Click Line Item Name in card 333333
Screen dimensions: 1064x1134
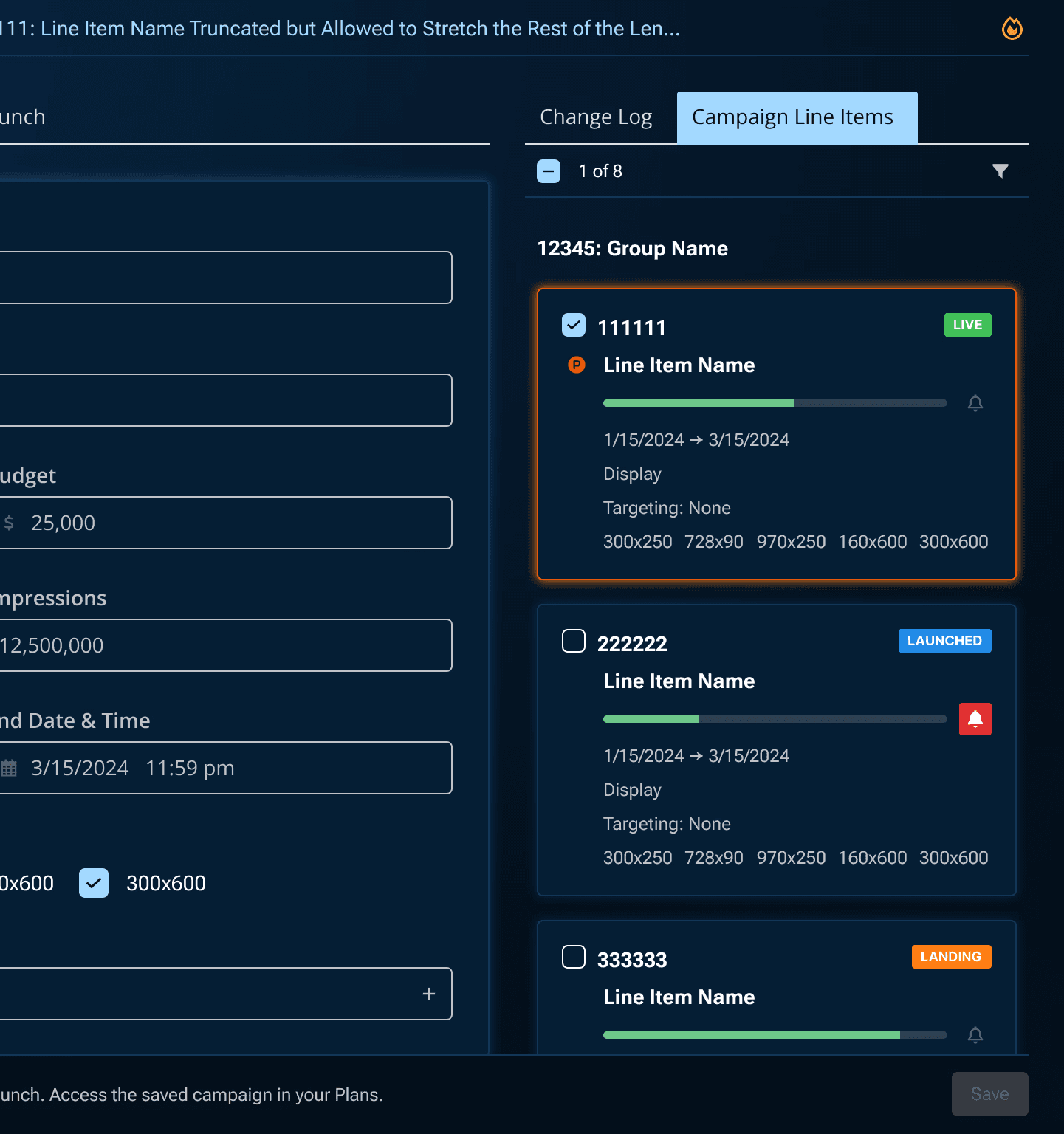click(679, 997)
